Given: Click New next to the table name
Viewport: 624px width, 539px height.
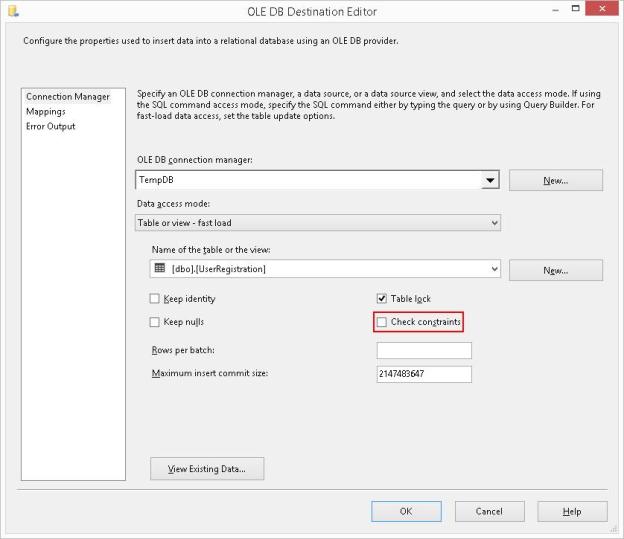Looking at the screenshot, I should coord(555,270).
